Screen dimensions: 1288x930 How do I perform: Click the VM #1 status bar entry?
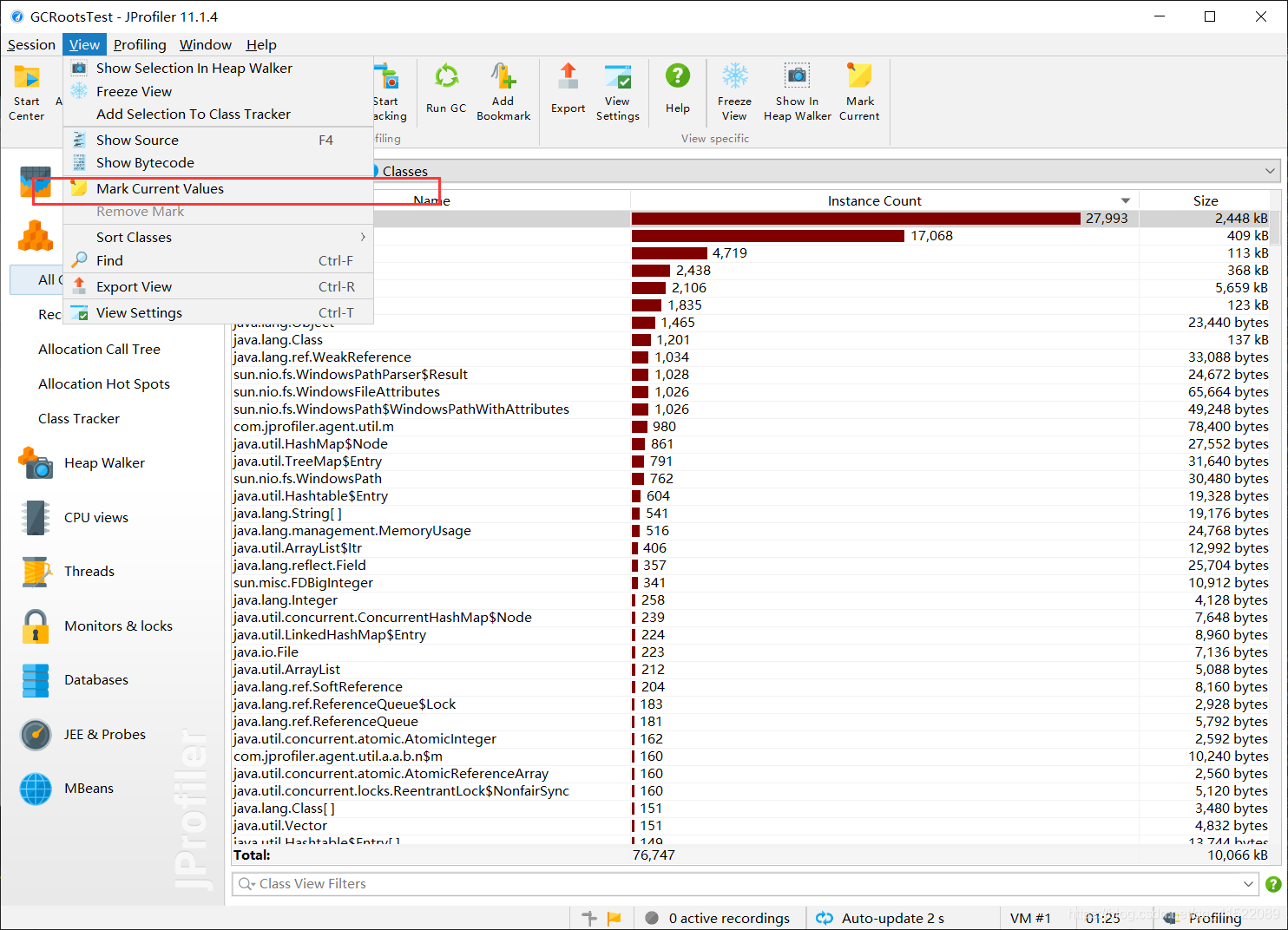(1030, 919)
